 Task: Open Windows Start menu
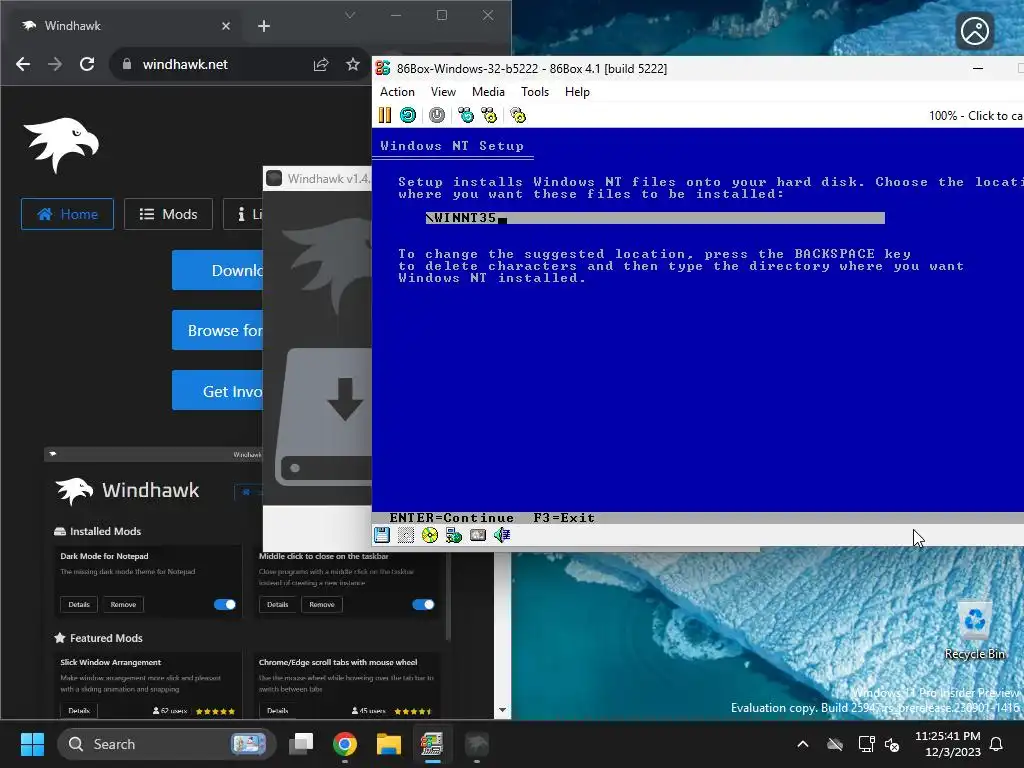tap(32, 744)
